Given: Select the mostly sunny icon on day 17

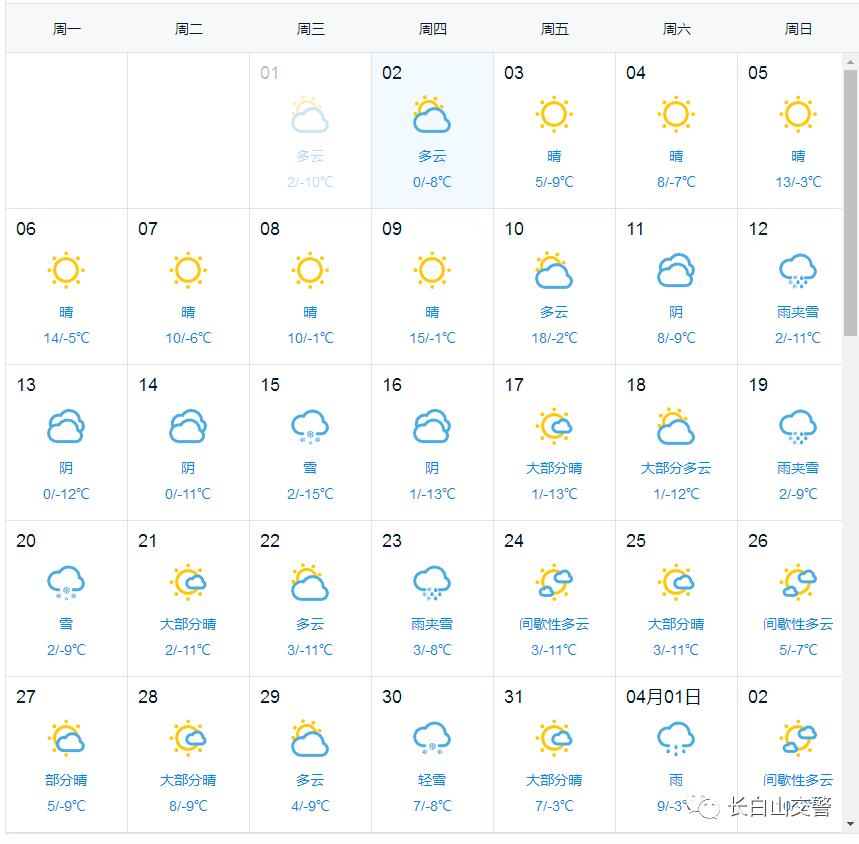Looking at the screenshot, I should (x=554, y=427).
